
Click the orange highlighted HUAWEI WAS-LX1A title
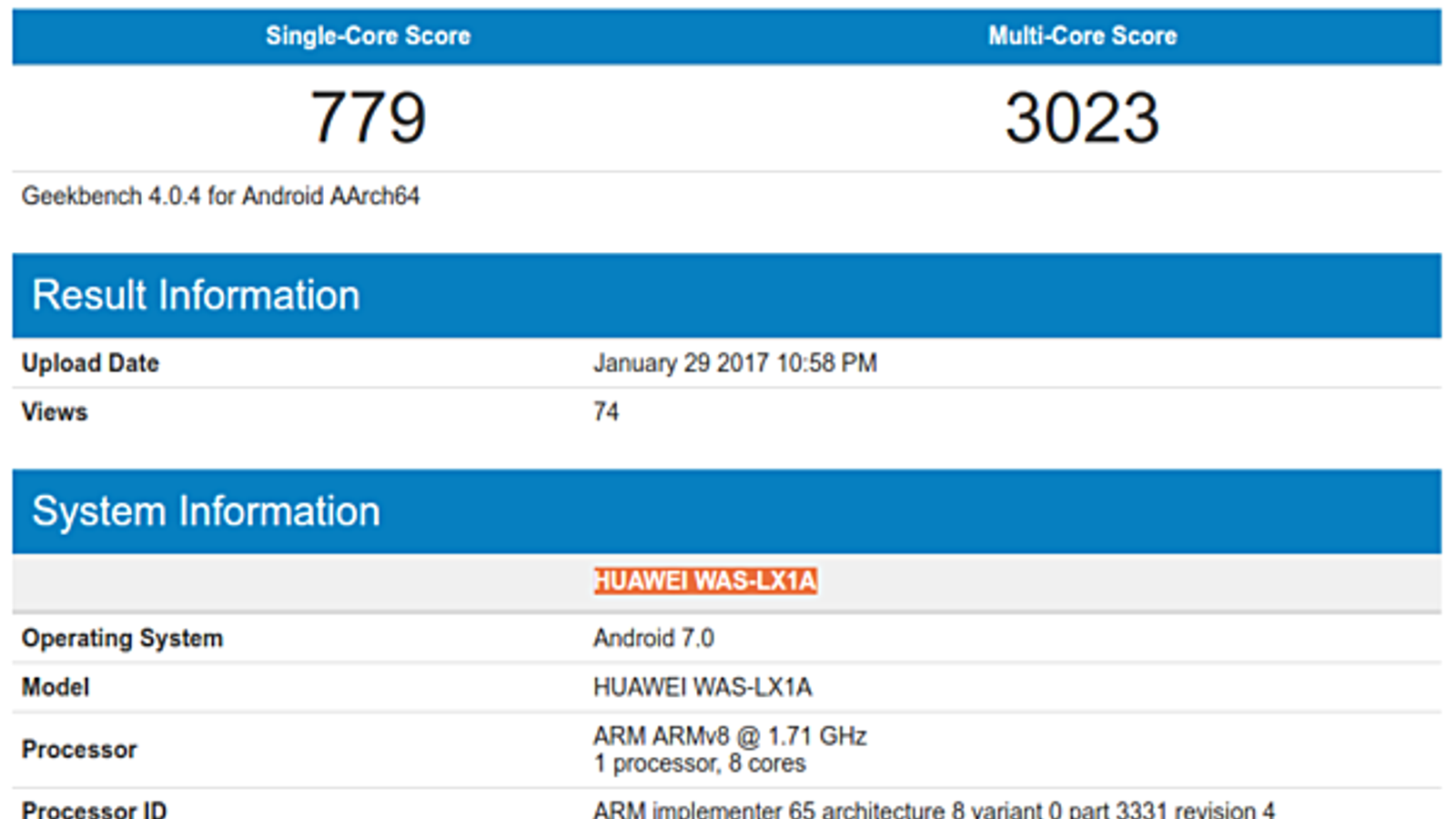click(705, 581)
